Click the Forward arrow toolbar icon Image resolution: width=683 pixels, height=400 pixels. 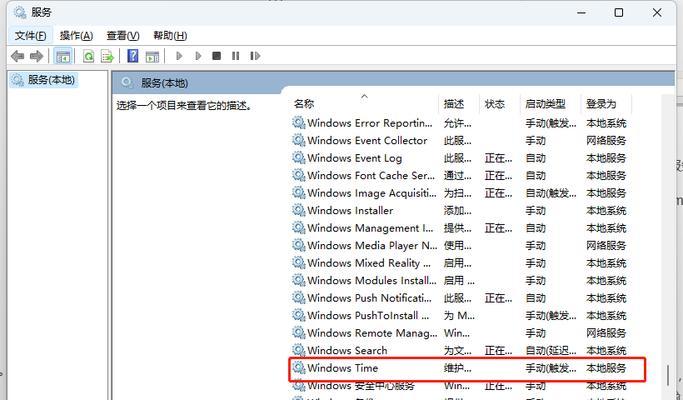coord(36,56)
